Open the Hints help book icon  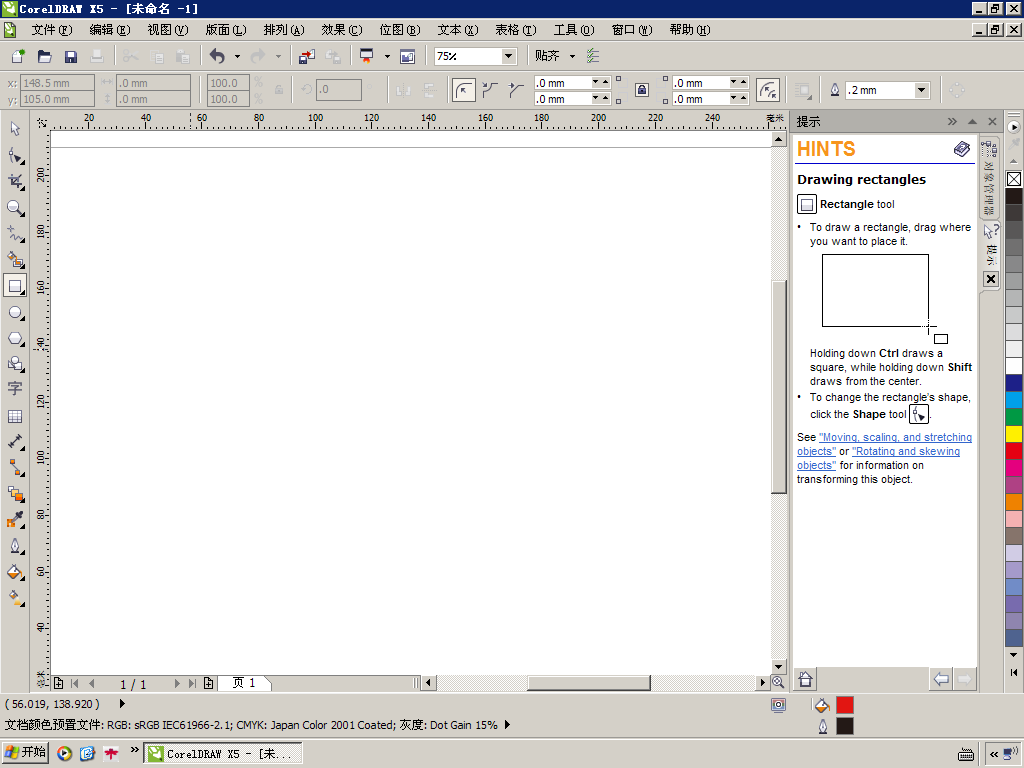coord(961,149)
